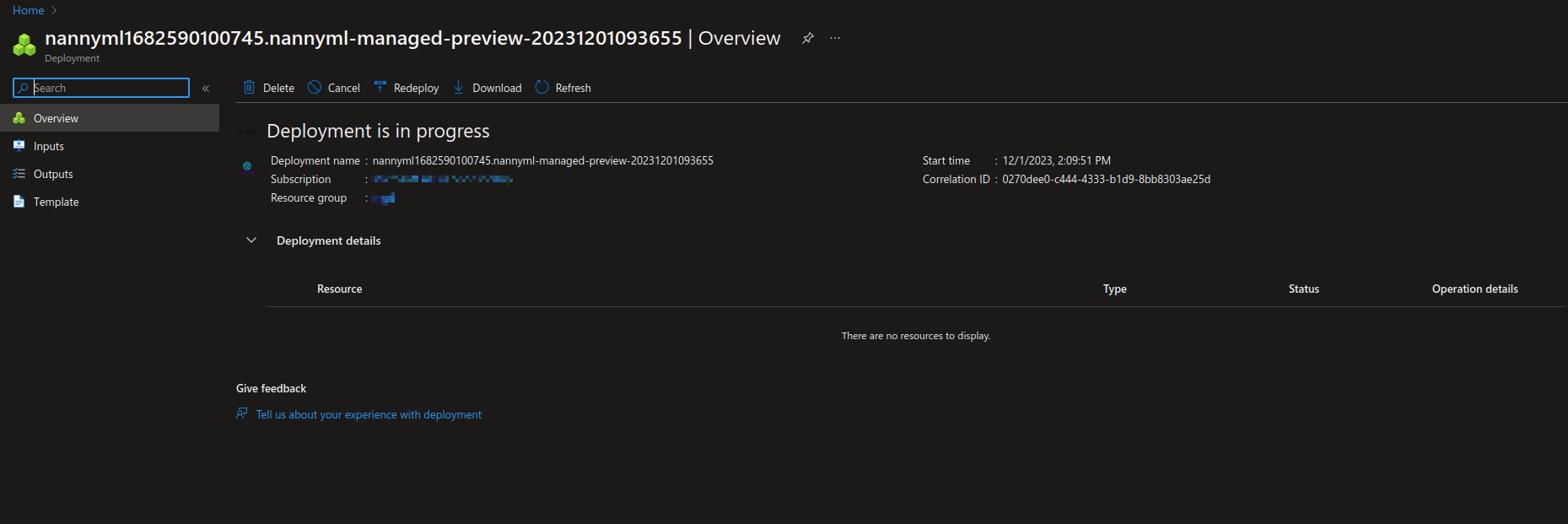This screenshot has height=524, width=1568.
Task: Select the Template menu item
Action: click(x=56, y=202)
